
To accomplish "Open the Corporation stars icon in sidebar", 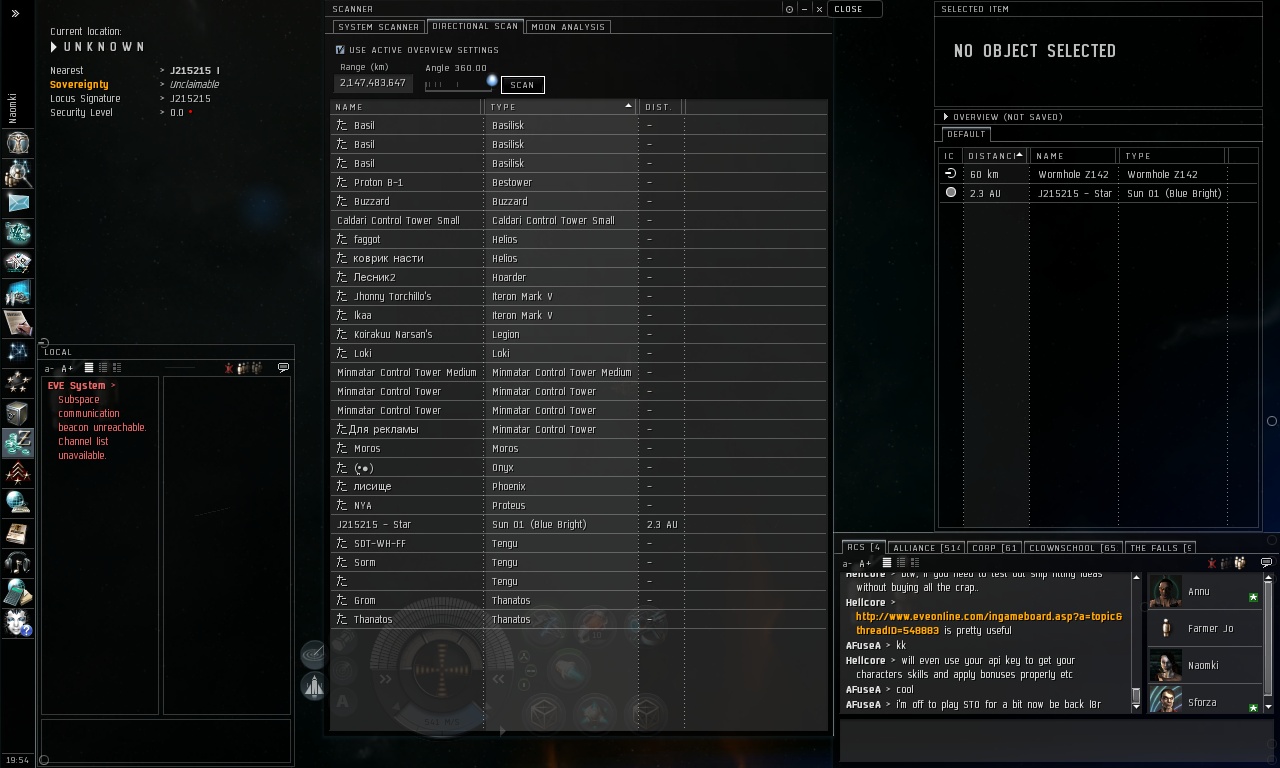I will 18,382.
